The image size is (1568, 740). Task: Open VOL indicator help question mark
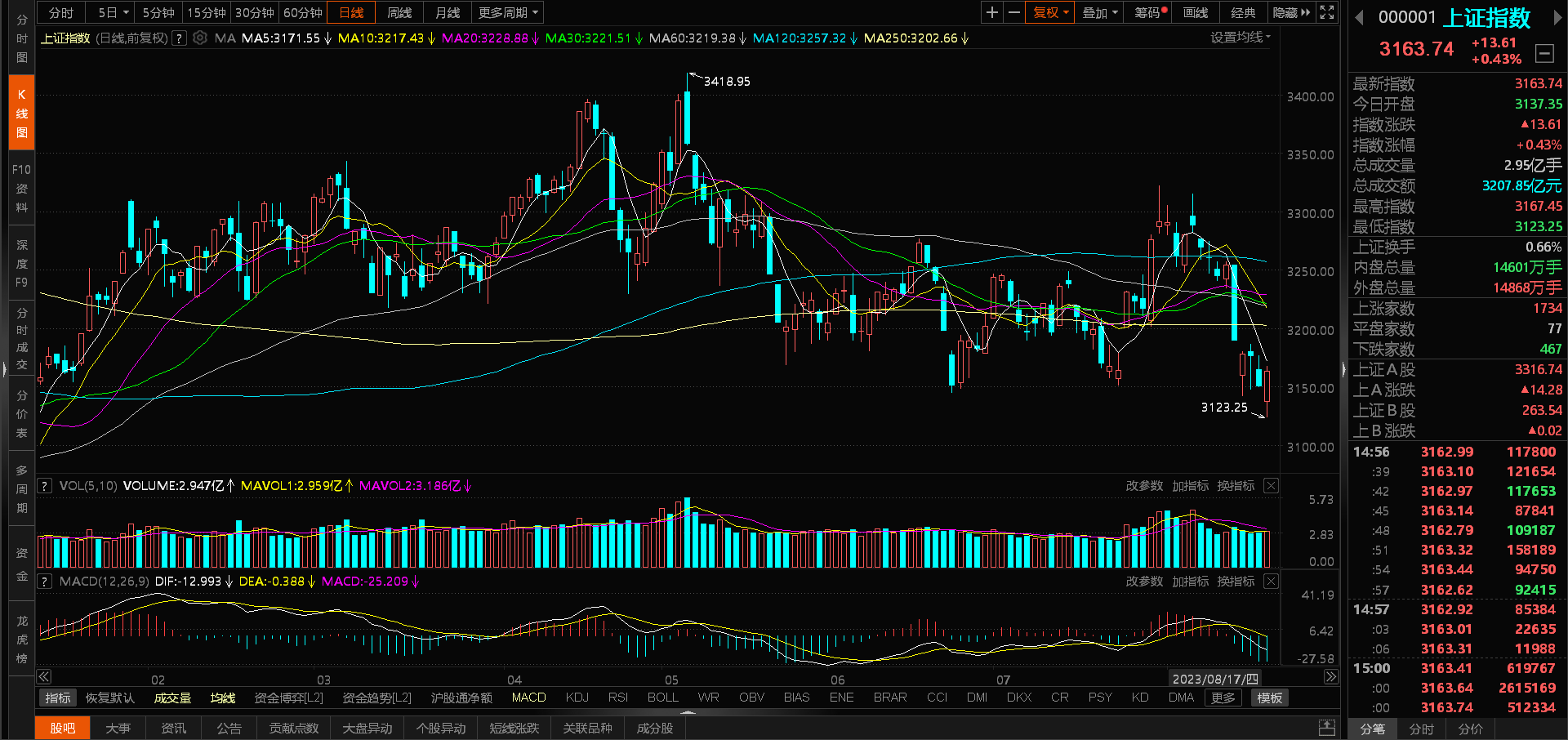pos(45,486)
